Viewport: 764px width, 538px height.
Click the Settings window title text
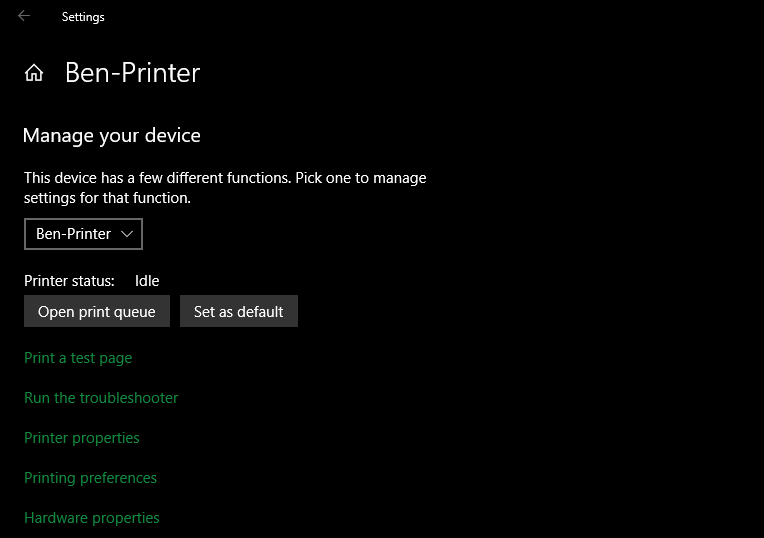(x=83, y=17)
